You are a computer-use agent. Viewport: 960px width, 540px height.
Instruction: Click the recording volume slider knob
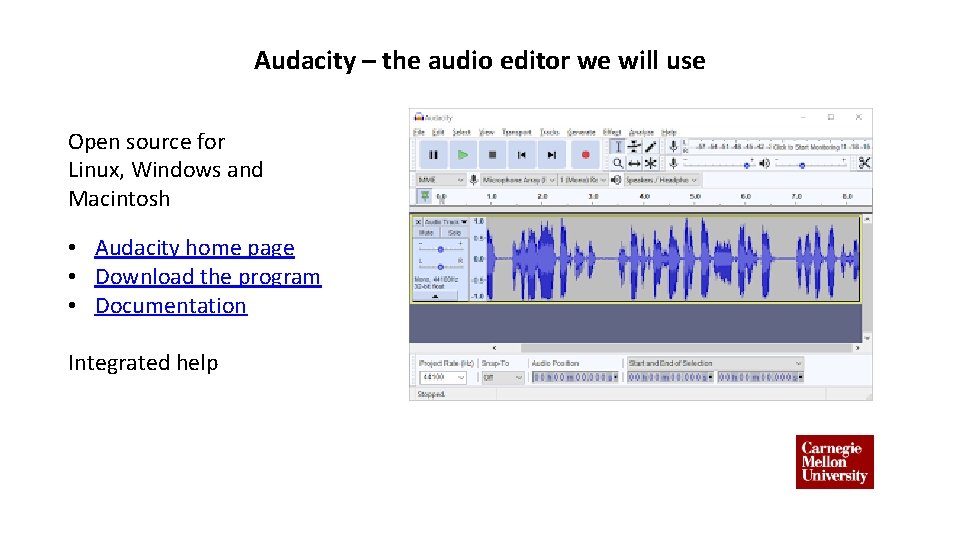coord(746,165)
